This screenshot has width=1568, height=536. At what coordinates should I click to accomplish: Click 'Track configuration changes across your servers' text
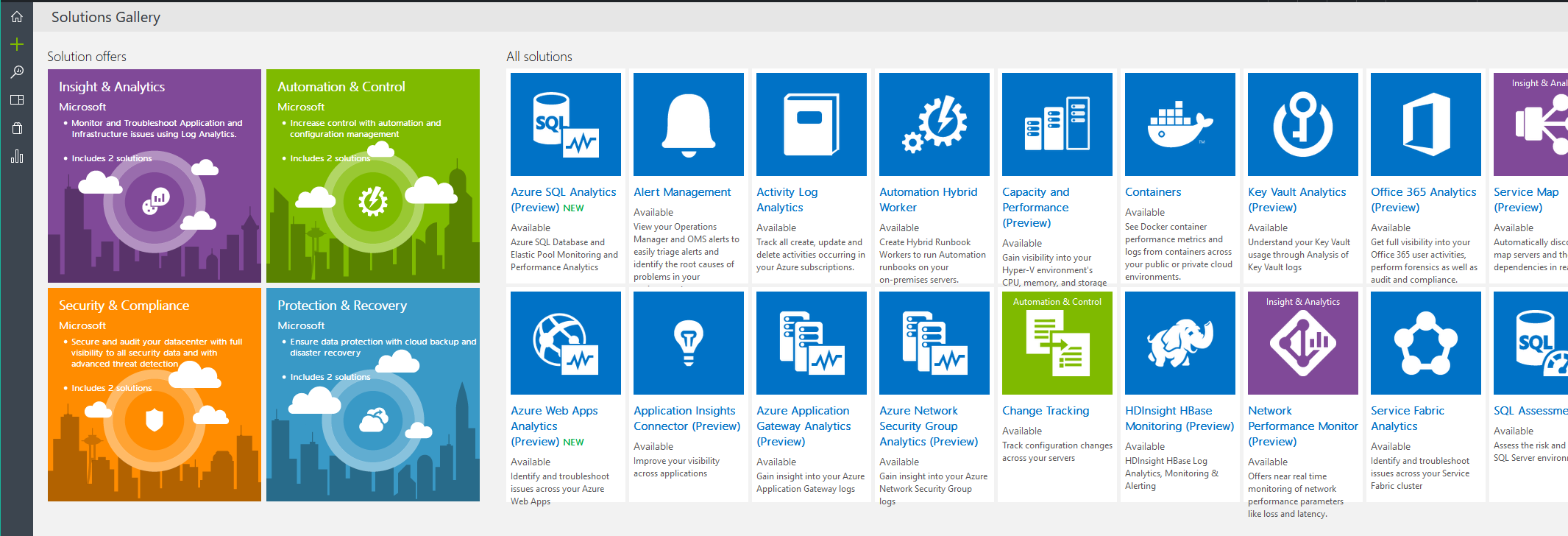[1057, 452]
